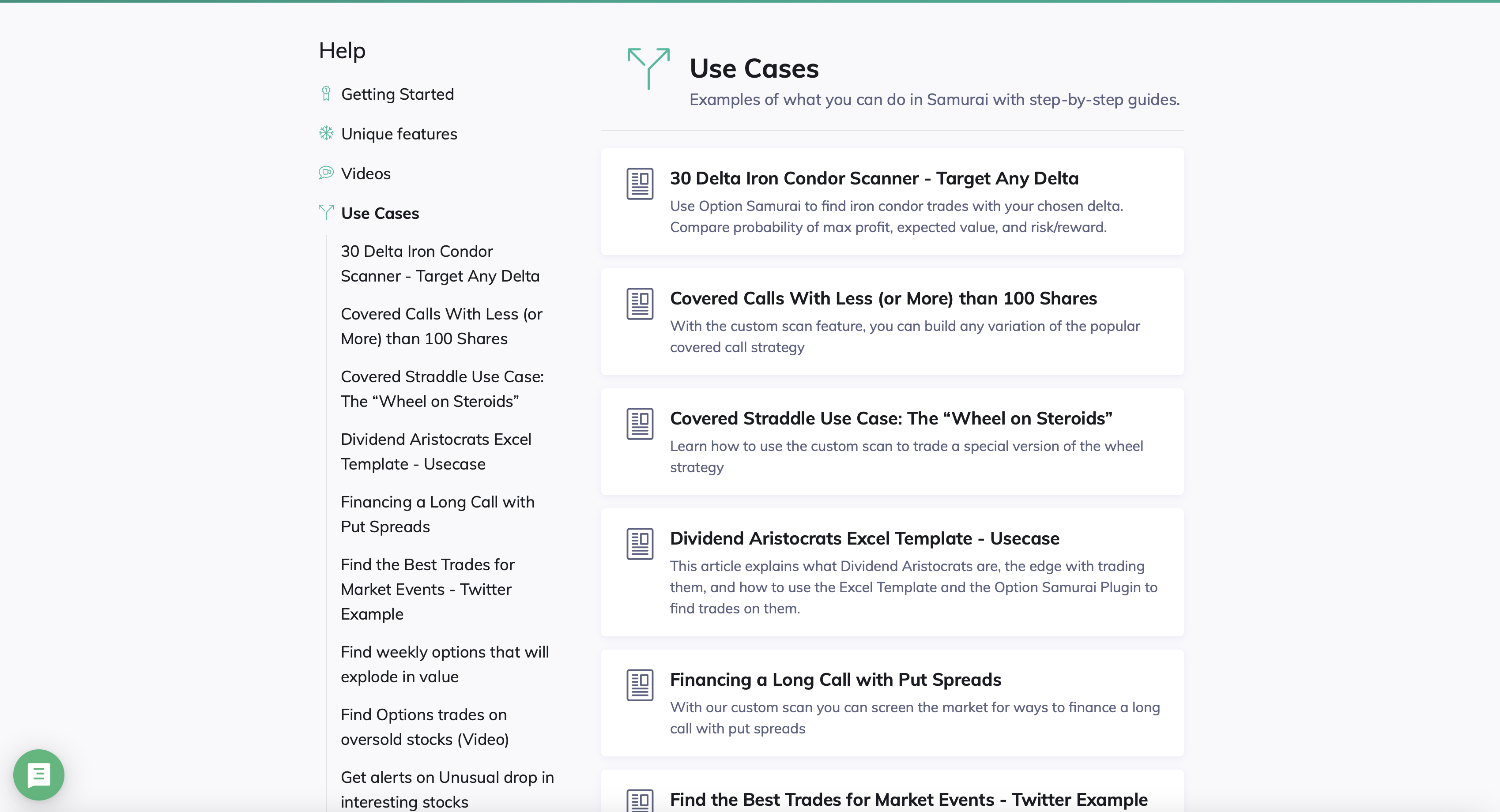Viewport: 1500px width, 812px height.
Task: Open Unique features in the sidebar
Action: (x=399, y=134)
